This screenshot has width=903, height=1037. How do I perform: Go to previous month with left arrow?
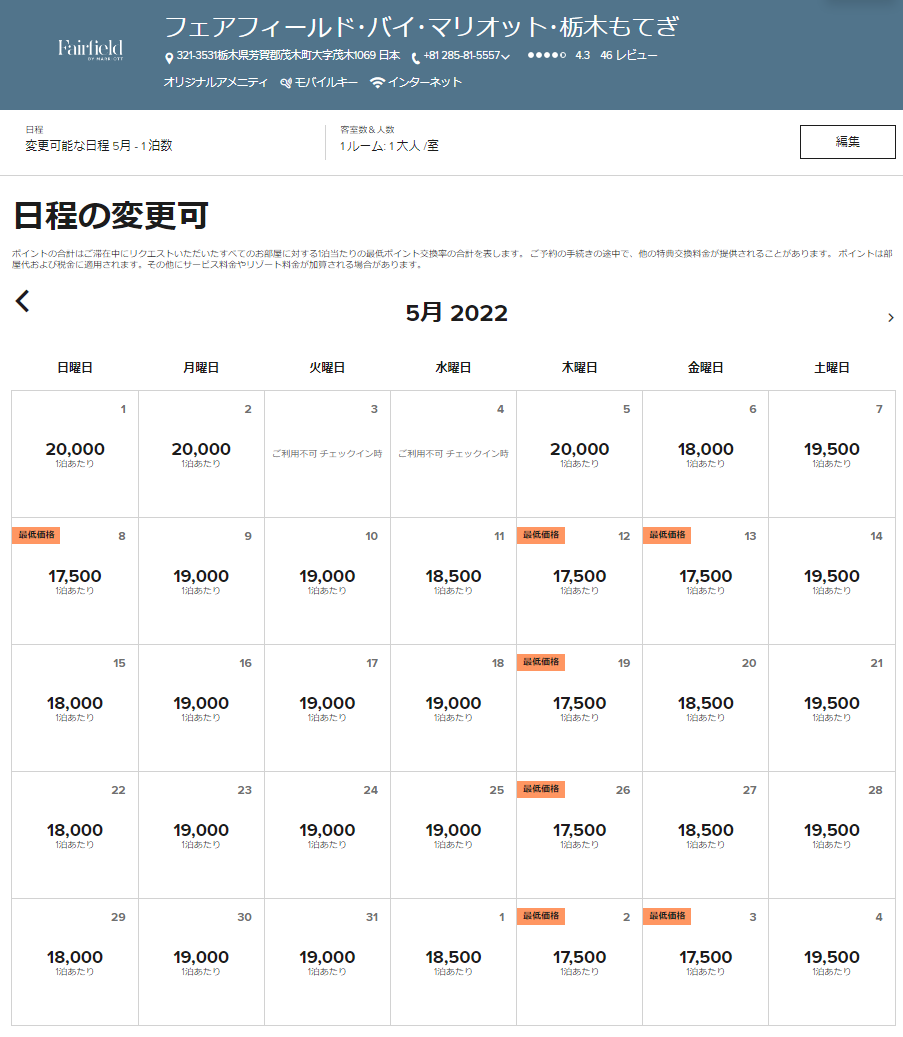click(23, 301)
